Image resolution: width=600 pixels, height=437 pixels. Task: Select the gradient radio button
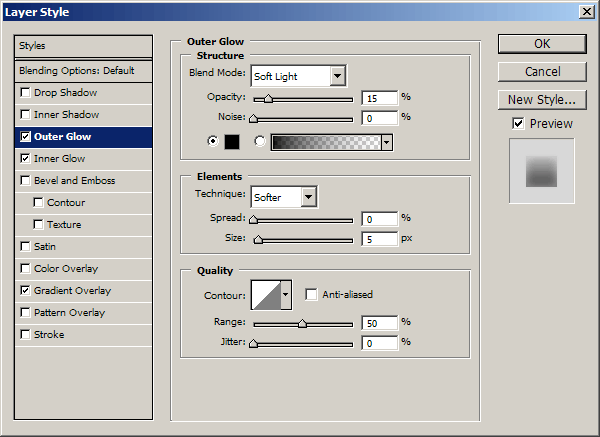(261, 142)
